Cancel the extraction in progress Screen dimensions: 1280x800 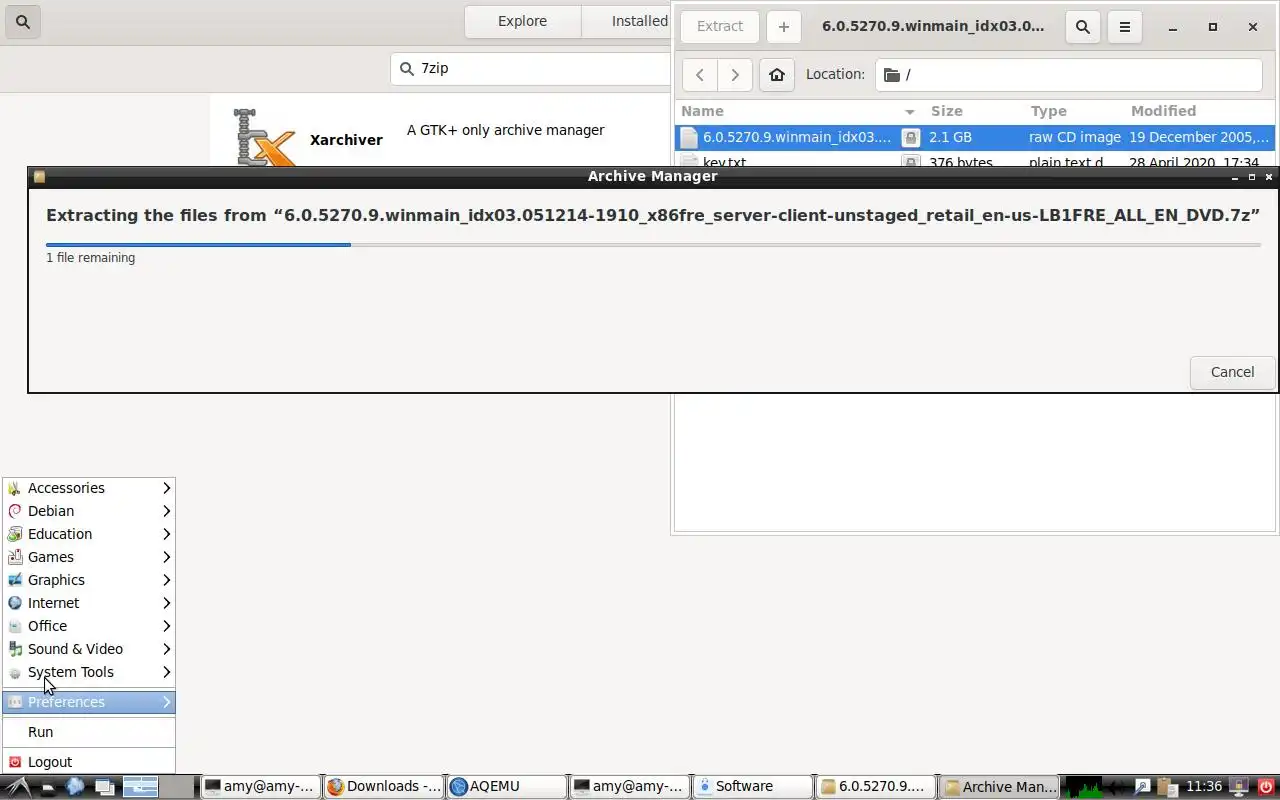coord(1232,372)
